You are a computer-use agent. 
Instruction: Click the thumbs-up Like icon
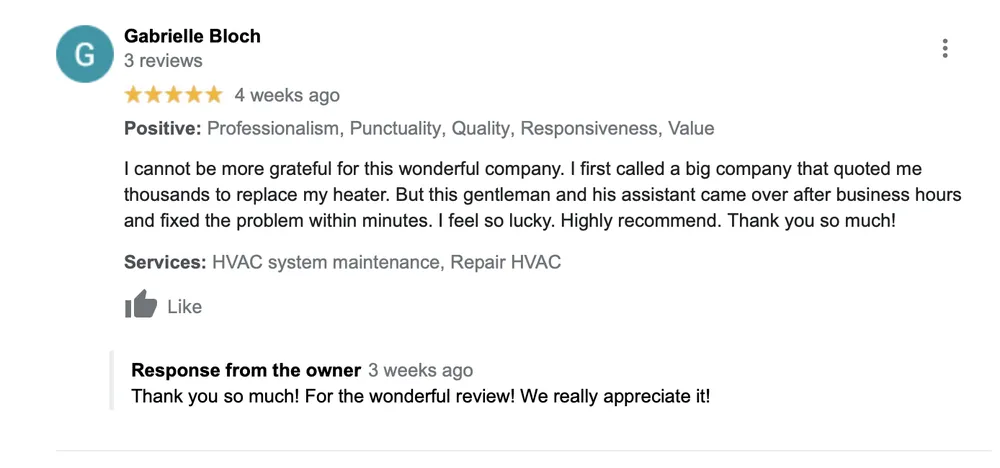(x=141, y=305)
